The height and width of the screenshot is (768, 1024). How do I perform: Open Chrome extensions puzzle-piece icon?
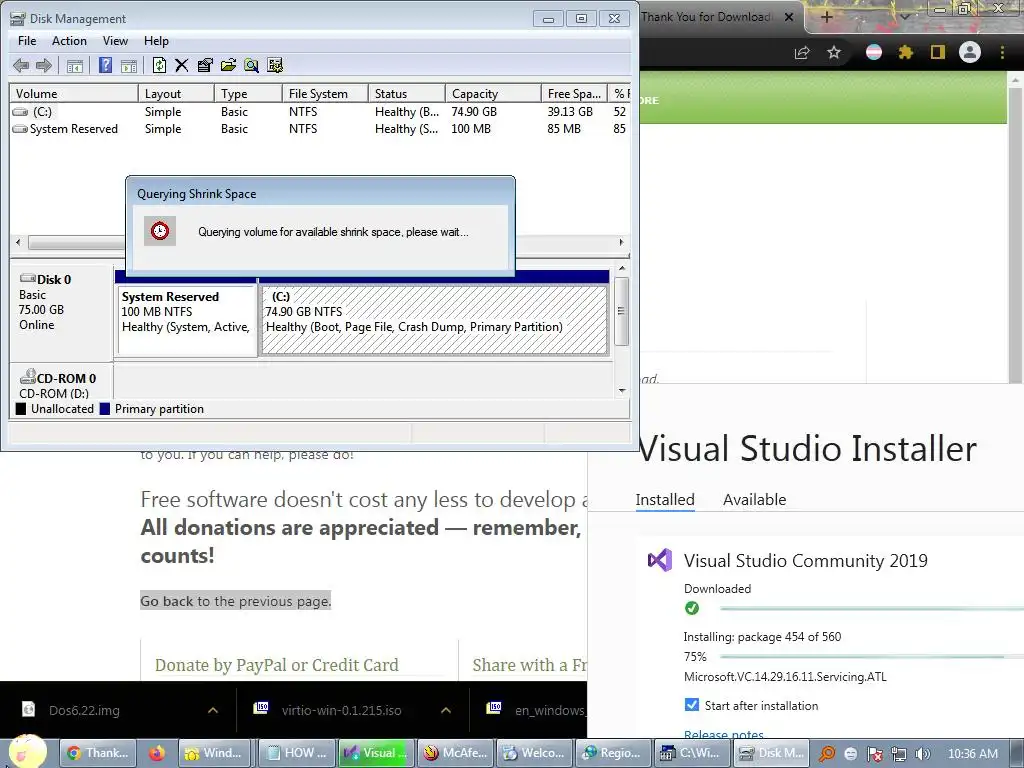tap(905, 52)
